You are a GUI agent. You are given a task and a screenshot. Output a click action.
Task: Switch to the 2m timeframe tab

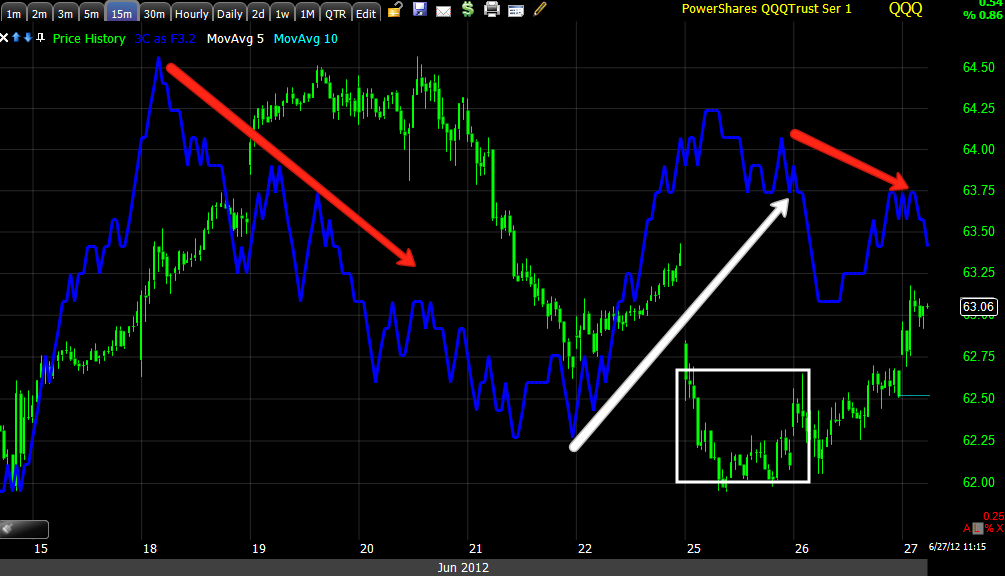(x=39, y=13)
